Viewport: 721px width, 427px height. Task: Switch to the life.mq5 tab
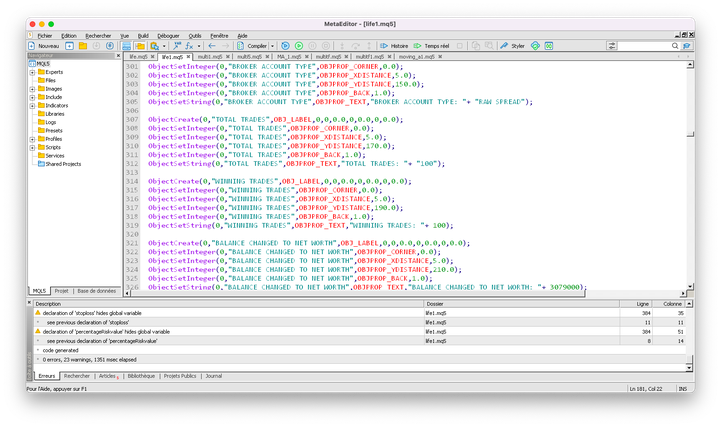coord(138,57)
